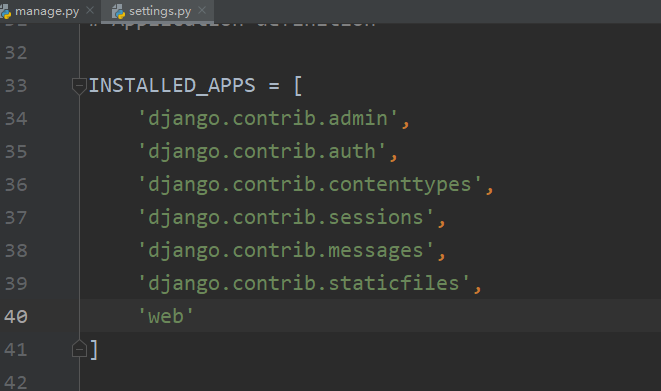Place cursor on INSTALLED_APPS variable name
The width and height of the screenshot is (661, 391).
point(172,86)
